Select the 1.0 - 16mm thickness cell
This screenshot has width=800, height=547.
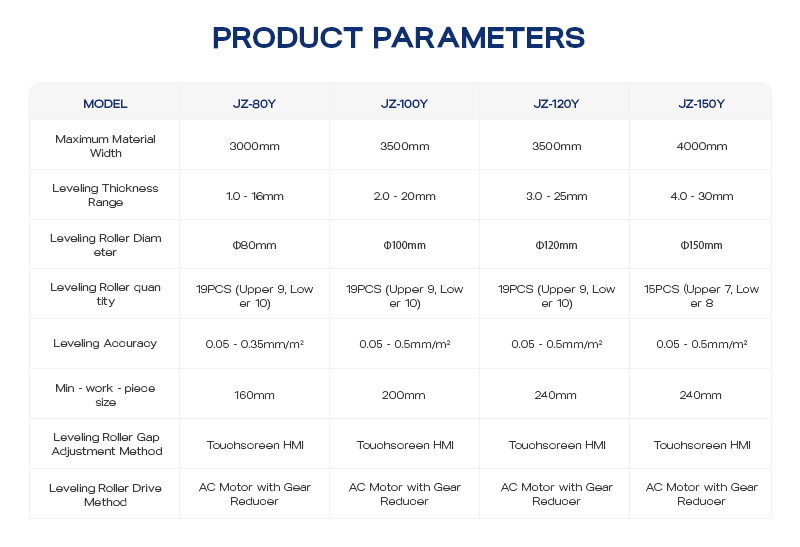click(254, 196)
